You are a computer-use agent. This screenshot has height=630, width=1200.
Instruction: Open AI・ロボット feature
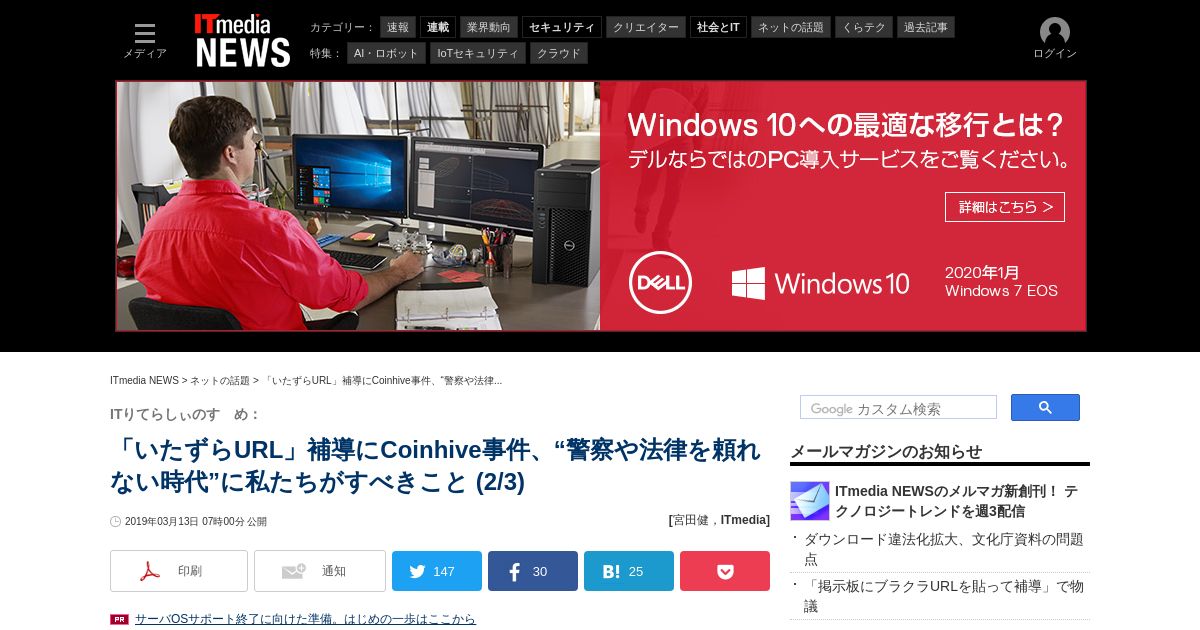pos(386,53)
